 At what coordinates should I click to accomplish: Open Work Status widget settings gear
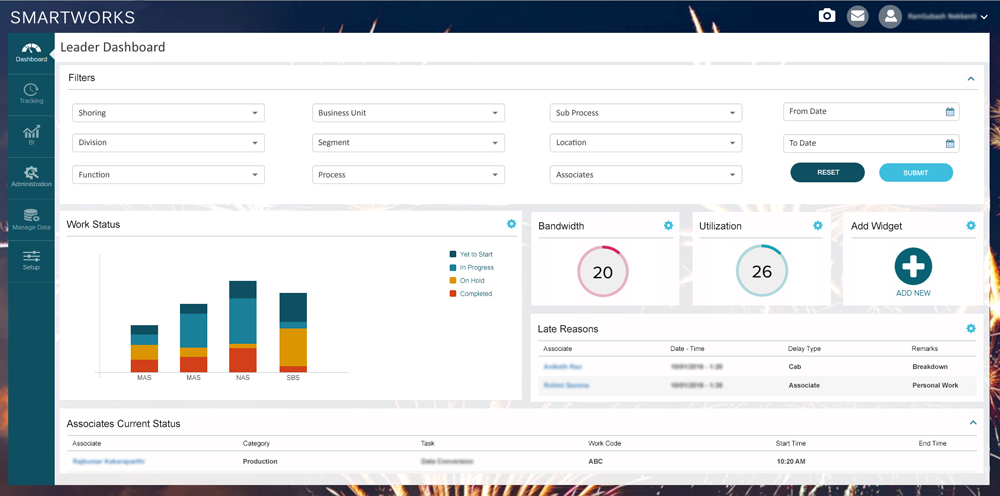tap(511, 224)
